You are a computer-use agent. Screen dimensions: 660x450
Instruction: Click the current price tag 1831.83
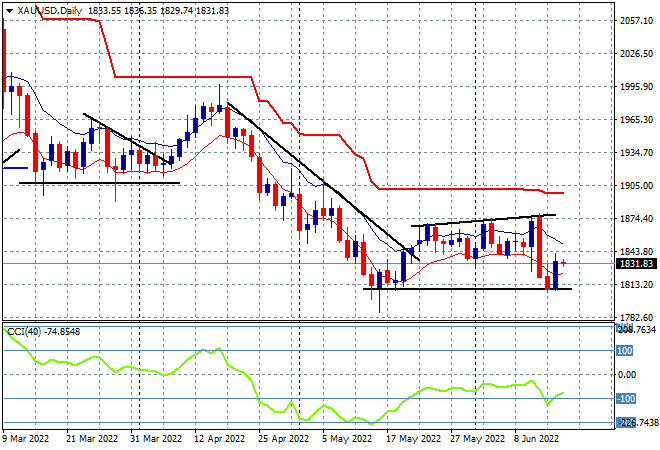636,264
